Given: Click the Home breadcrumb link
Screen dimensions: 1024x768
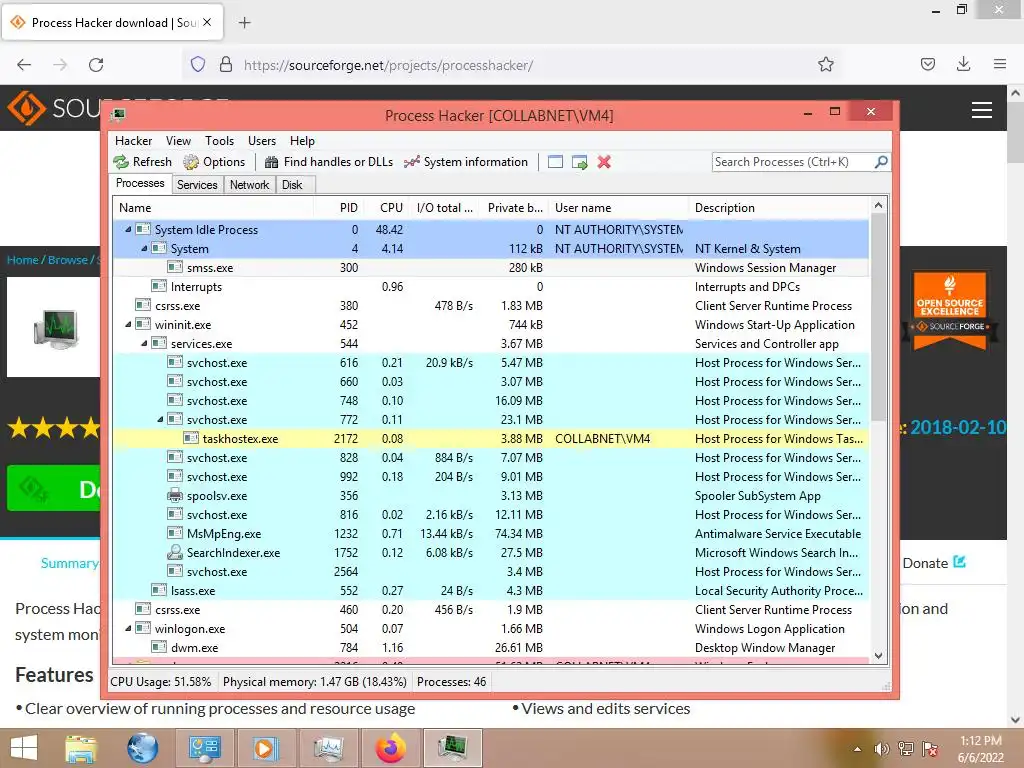Looking at the screenshot, I should [23, 260].
